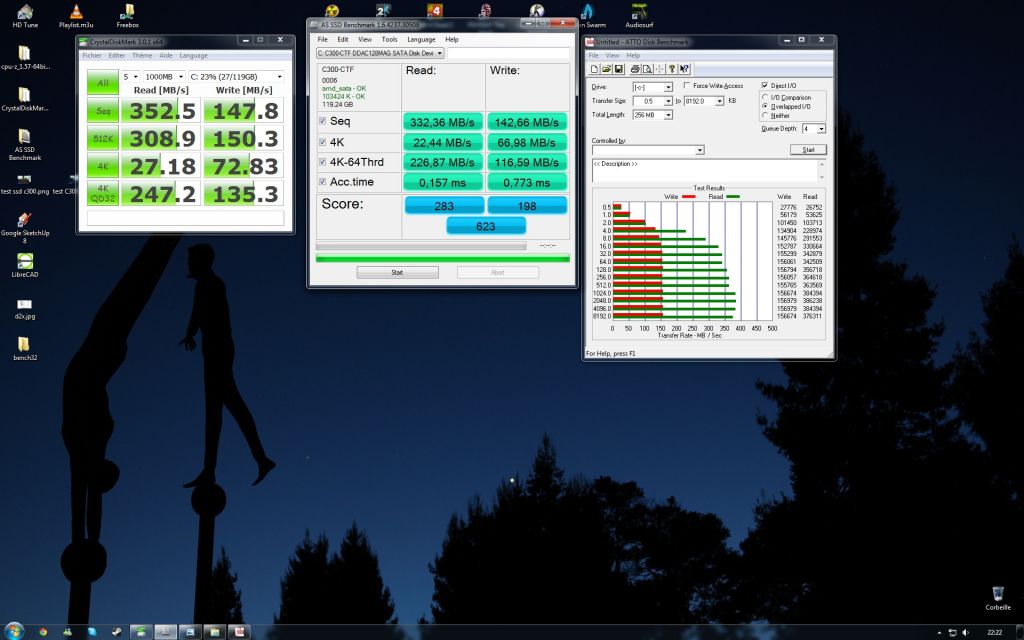
Task: Click the Start button in ATTO Disk Benchmark
Action: pos(808,150)
